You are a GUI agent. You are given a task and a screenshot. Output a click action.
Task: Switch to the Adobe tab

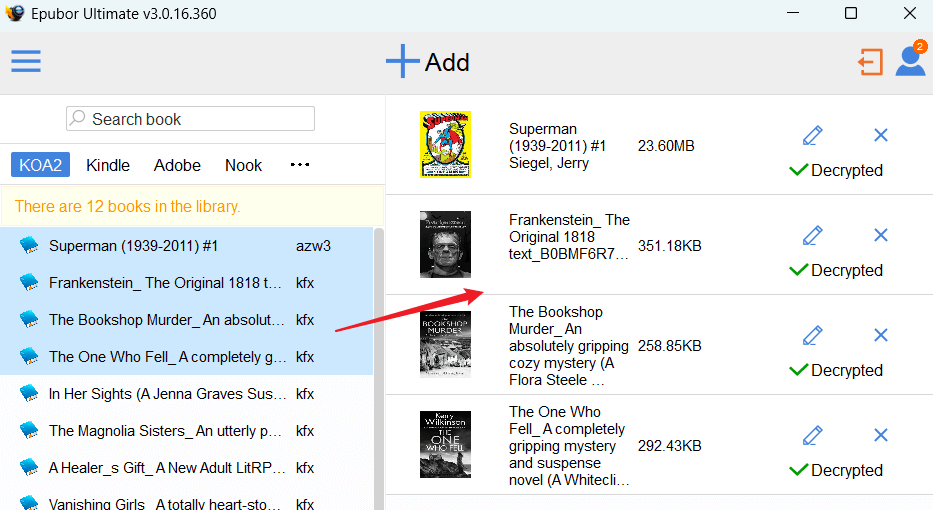coord(177,165)
